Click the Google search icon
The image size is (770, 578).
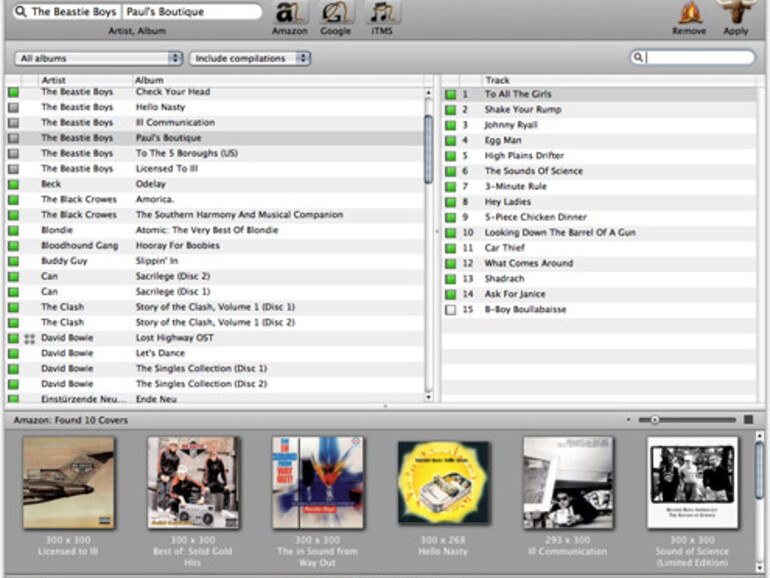pos(335,13)
